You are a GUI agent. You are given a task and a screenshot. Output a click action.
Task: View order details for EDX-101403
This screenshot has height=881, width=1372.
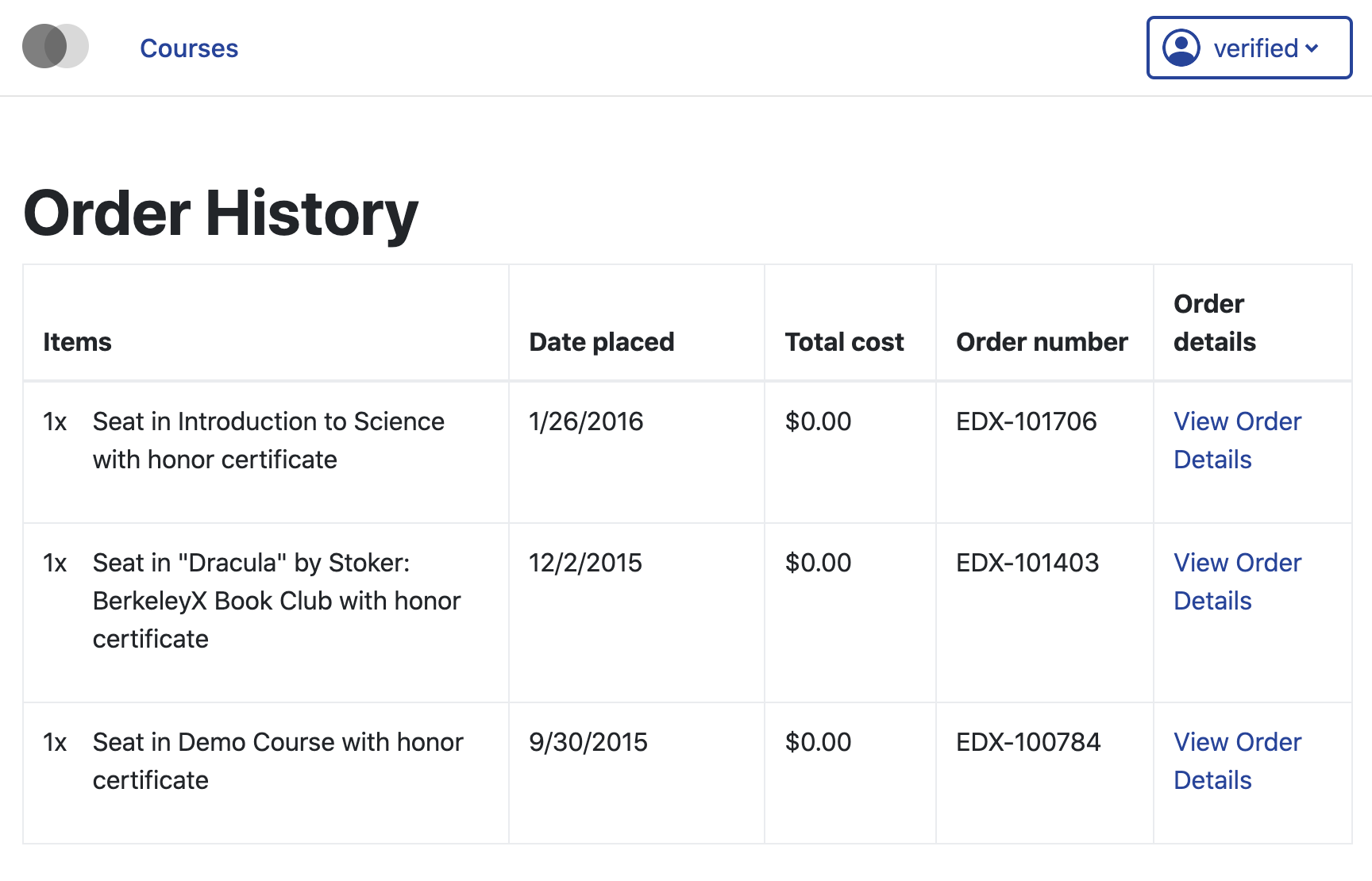click(1236, 582)
